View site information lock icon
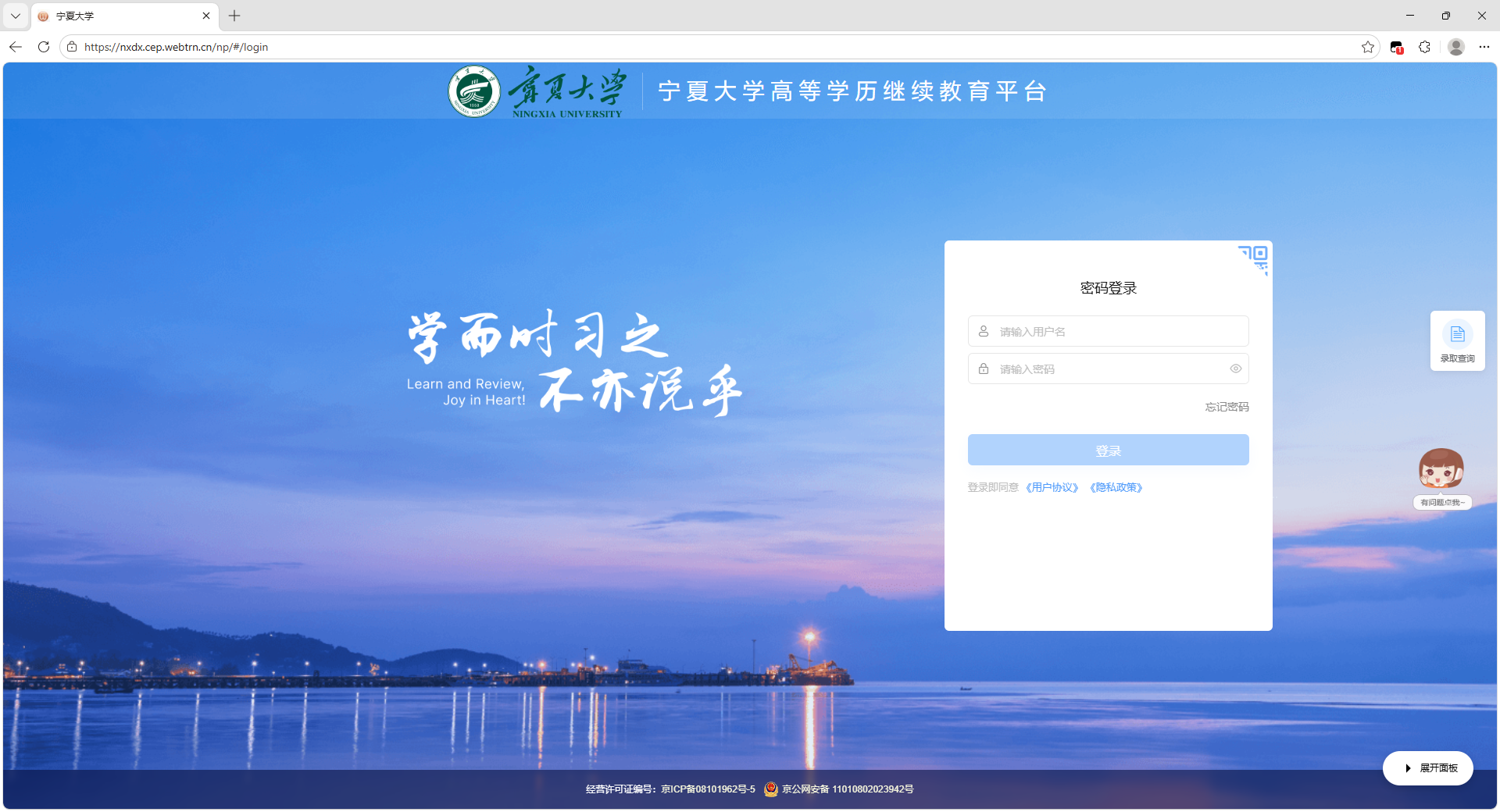Image resolution: width=1500 pixels, height=812 pixels. [x=72, y=47]
